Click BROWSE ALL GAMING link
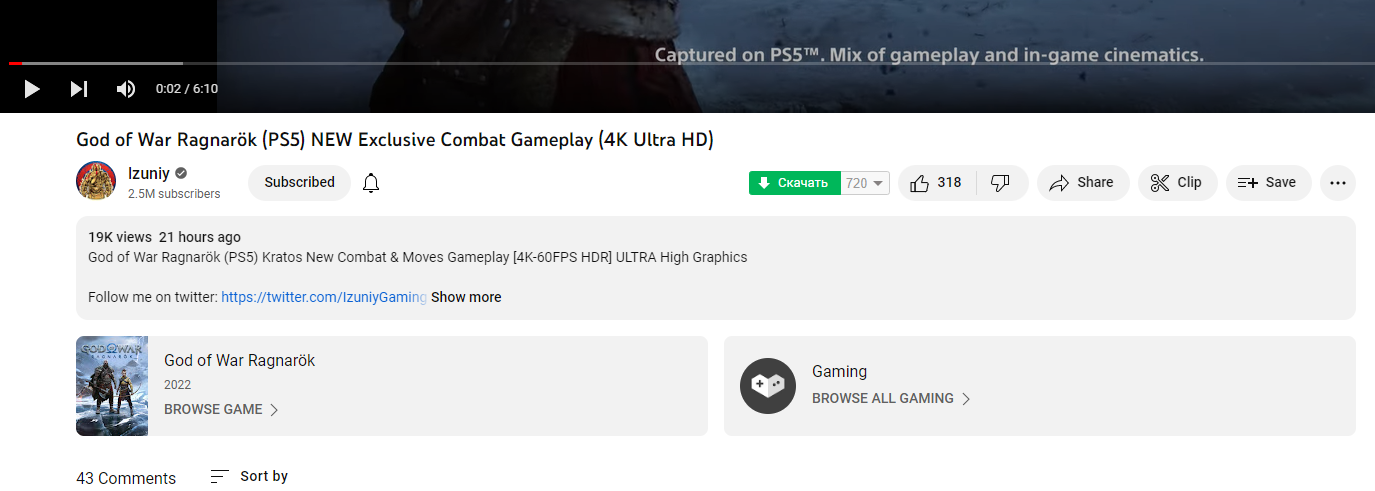 coord(891,398)
